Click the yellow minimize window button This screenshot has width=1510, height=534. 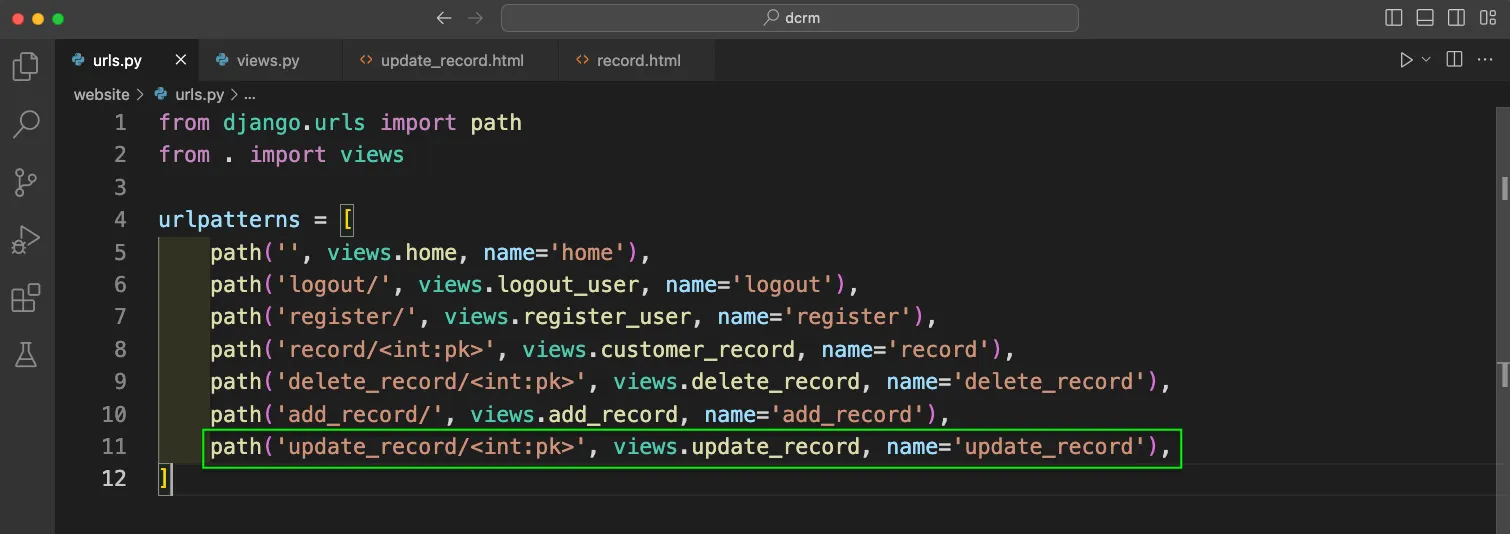[39, 18]
